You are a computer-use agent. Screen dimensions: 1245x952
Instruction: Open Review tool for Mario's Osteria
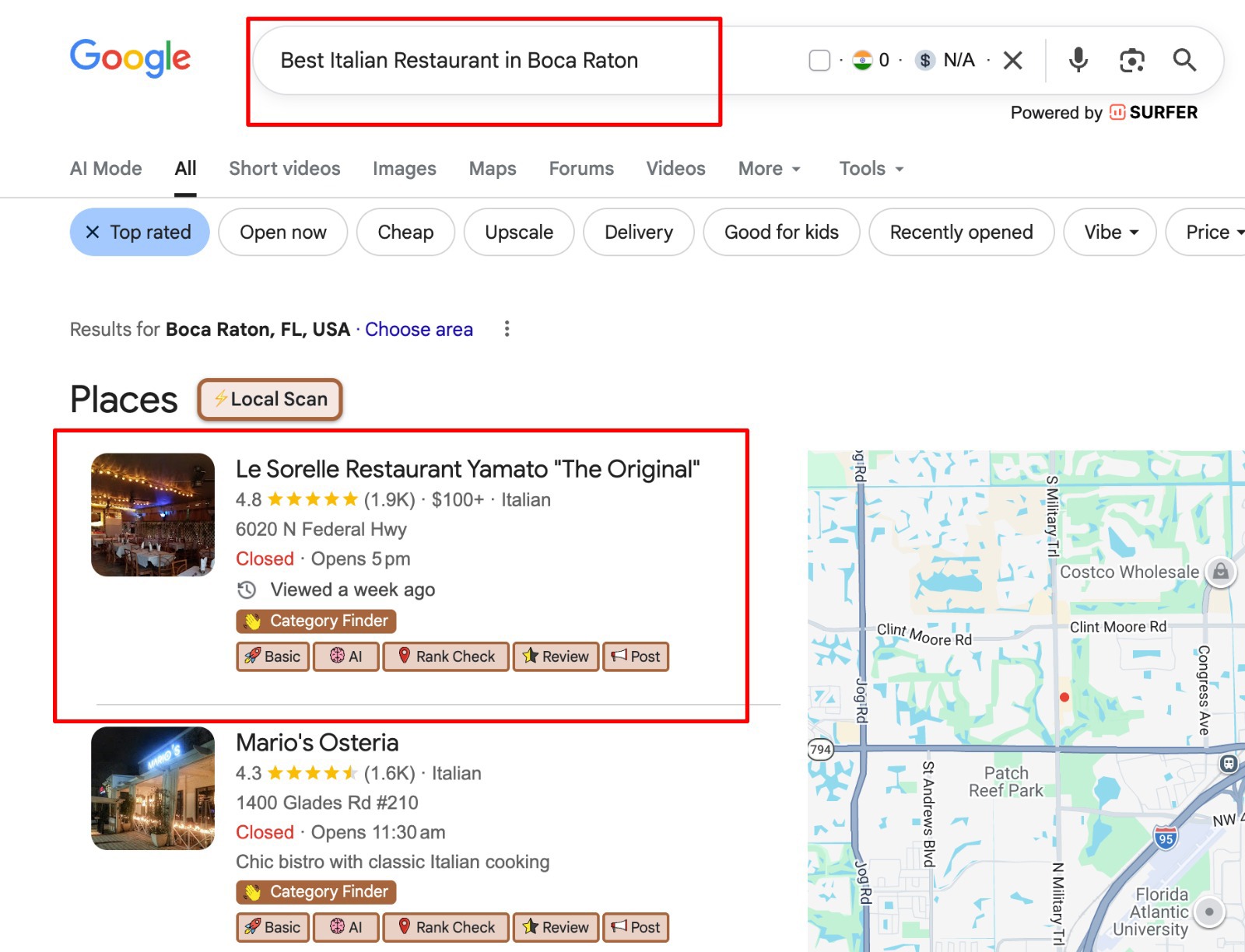pyautogui.click(x=556, y=927)
